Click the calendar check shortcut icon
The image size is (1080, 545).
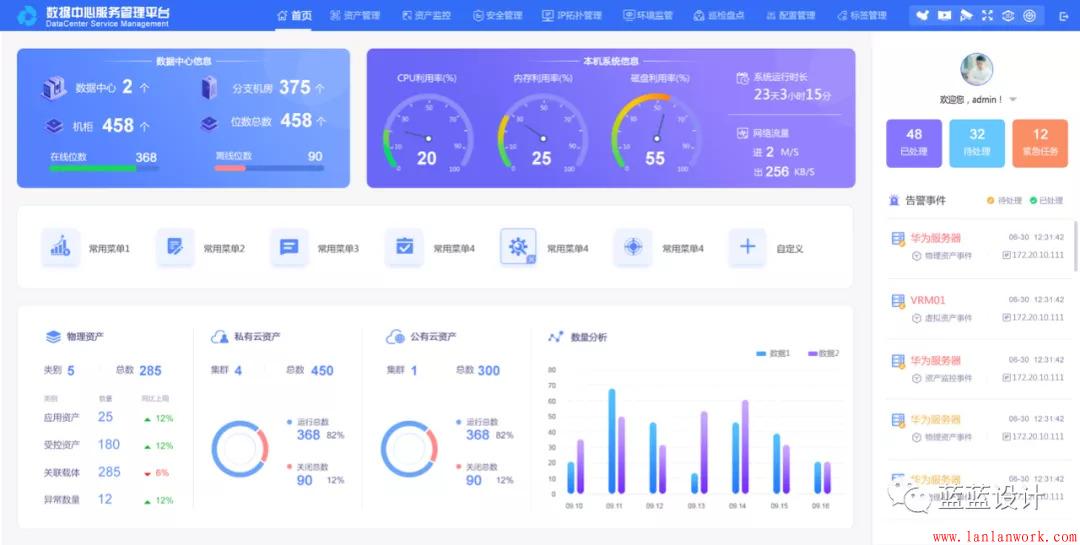pyautogui.click(x=404, y=247)
